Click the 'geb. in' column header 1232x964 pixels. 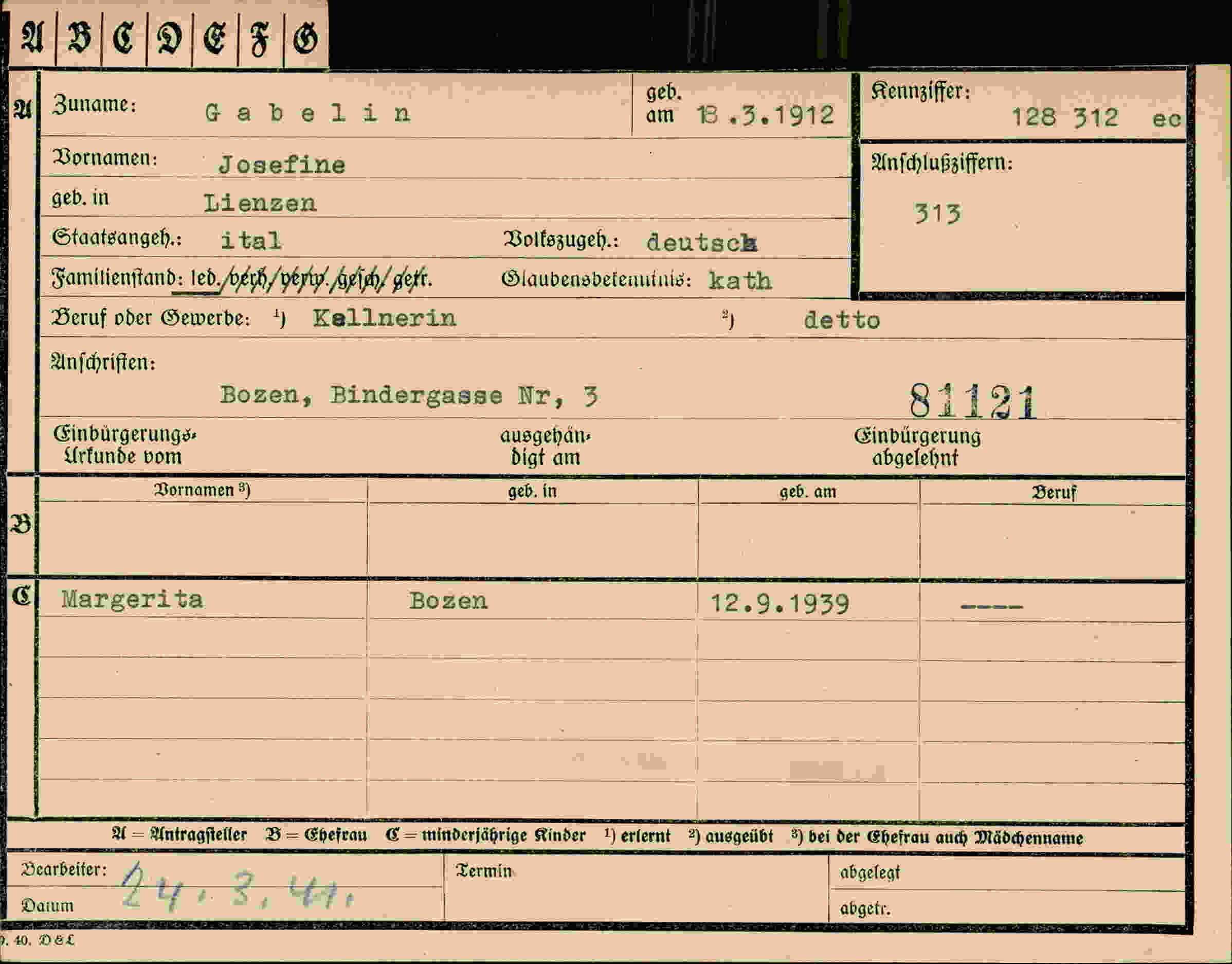tap(532, 491)
